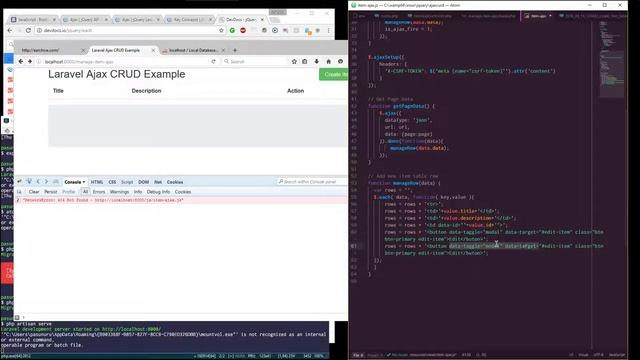640x360 pixels.
Task: Click the Chrome bookmark star icon
Action: 221,30
